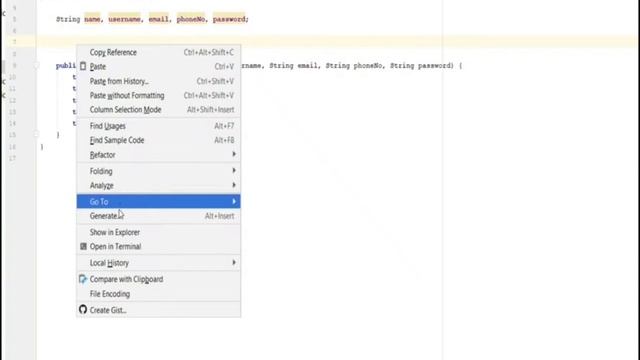
Task: Expand Local History submenu arrow
Action: [234, 262]
